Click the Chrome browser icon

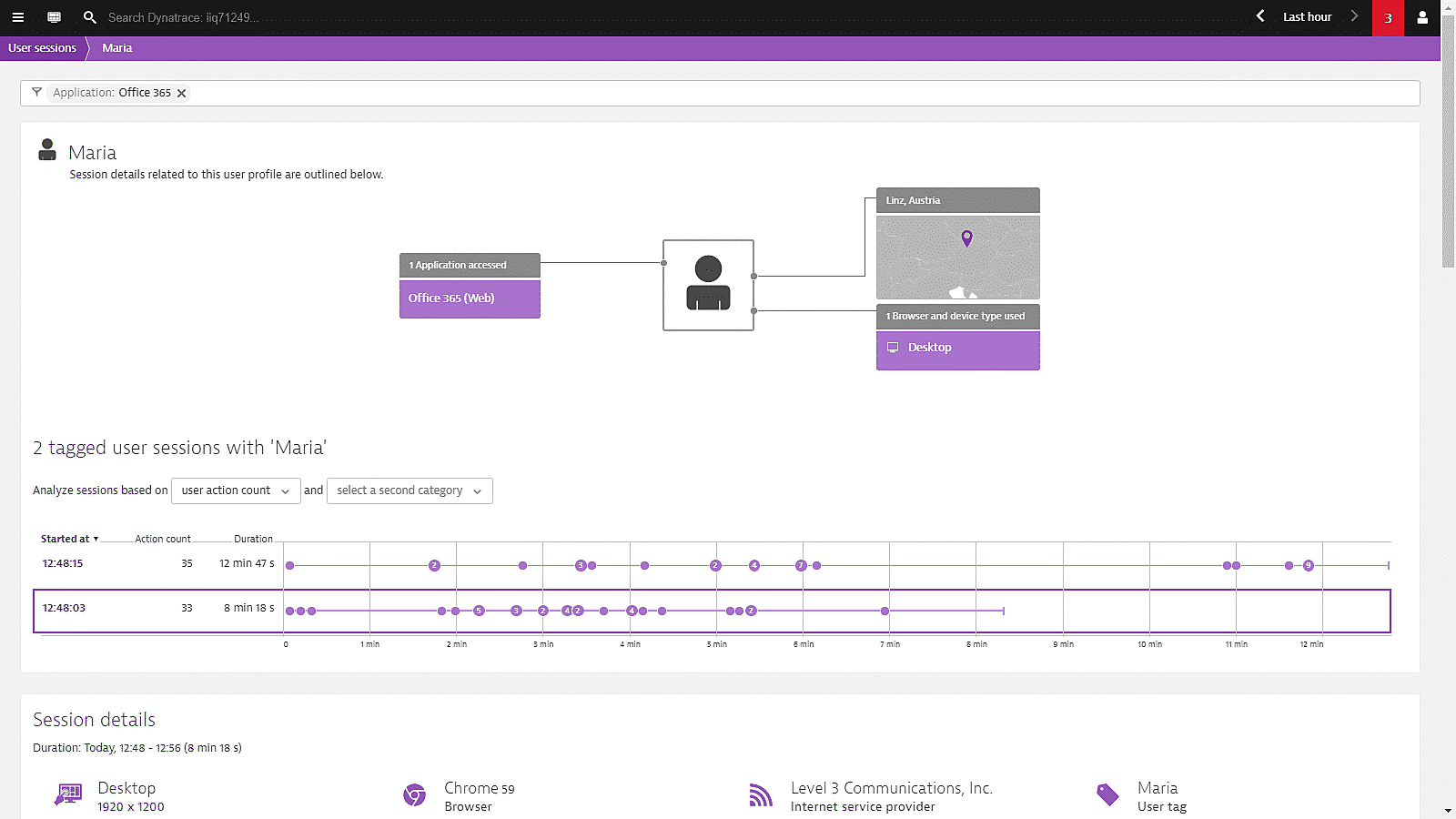(415, 795)
